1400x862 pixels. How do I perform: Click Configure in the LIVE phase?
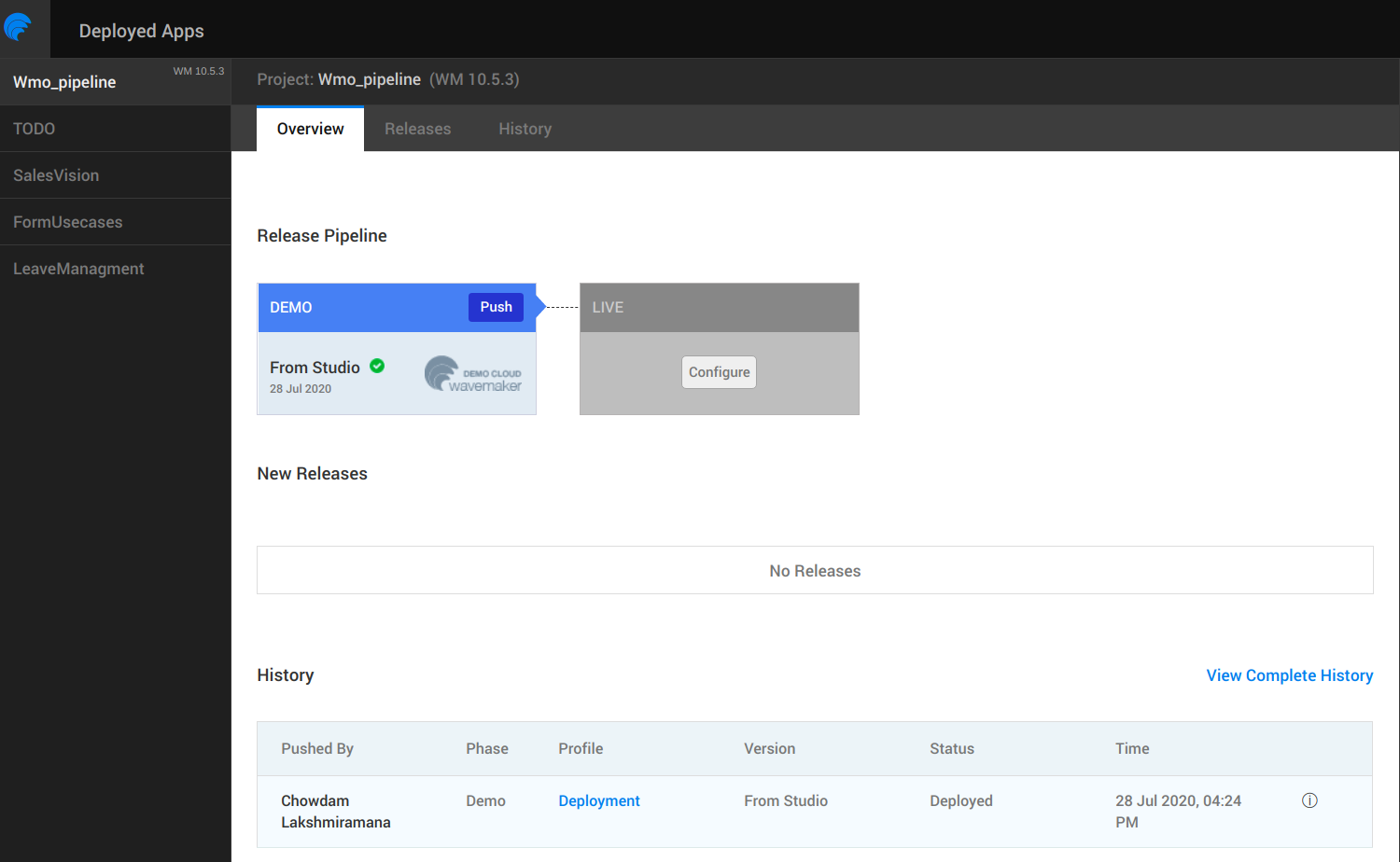click(719, 372)
